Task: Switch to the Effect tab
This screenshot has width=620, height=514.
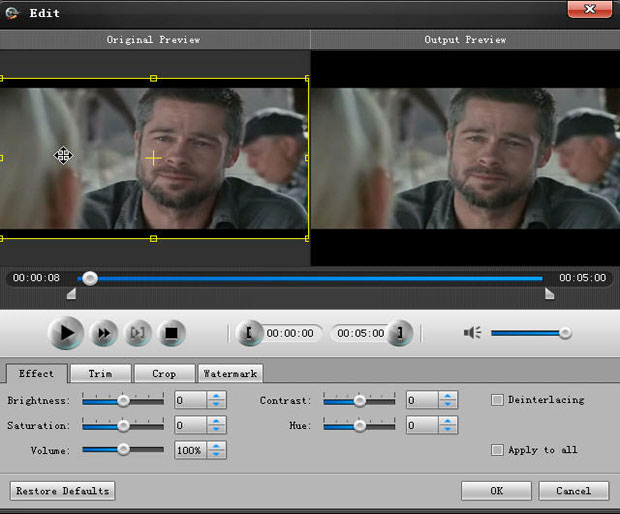Action: click(36, 373)
